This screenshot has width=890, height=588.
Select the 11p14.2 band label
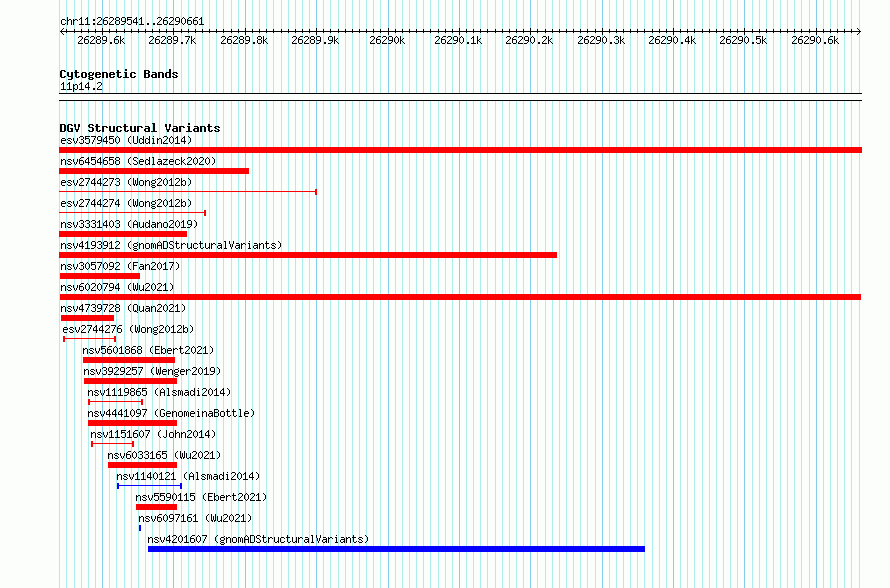(x=81, y=86)
